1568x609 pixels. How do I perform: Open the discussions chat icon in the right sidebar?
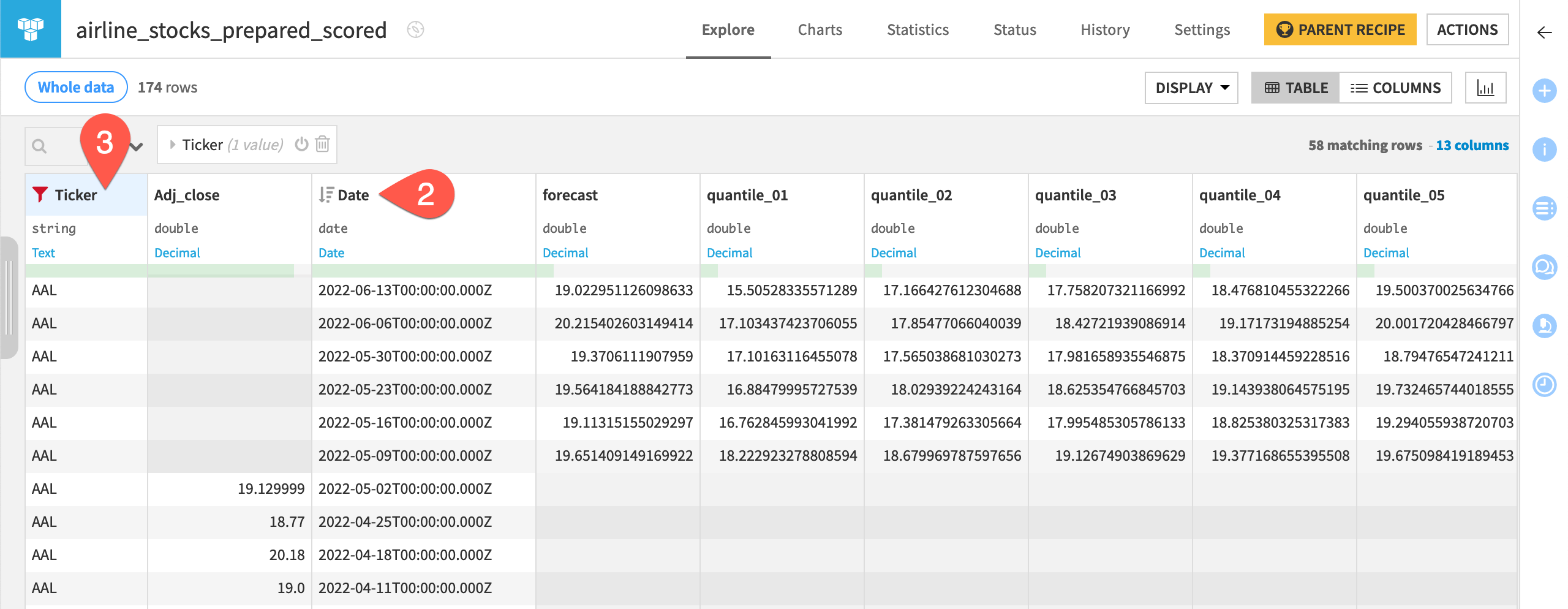pyautogui.click(x=1544, y=267)
